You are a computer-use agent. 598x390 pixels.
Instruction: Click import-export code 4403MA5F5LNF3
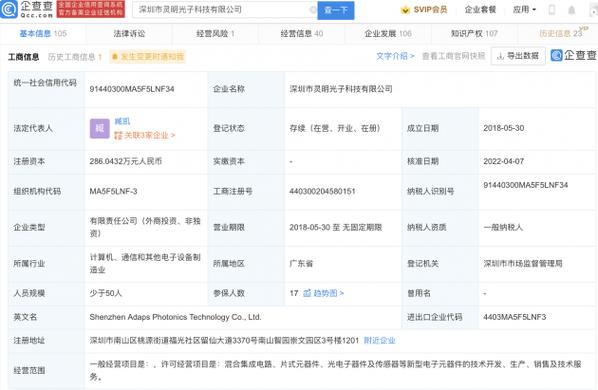[514, 317]
